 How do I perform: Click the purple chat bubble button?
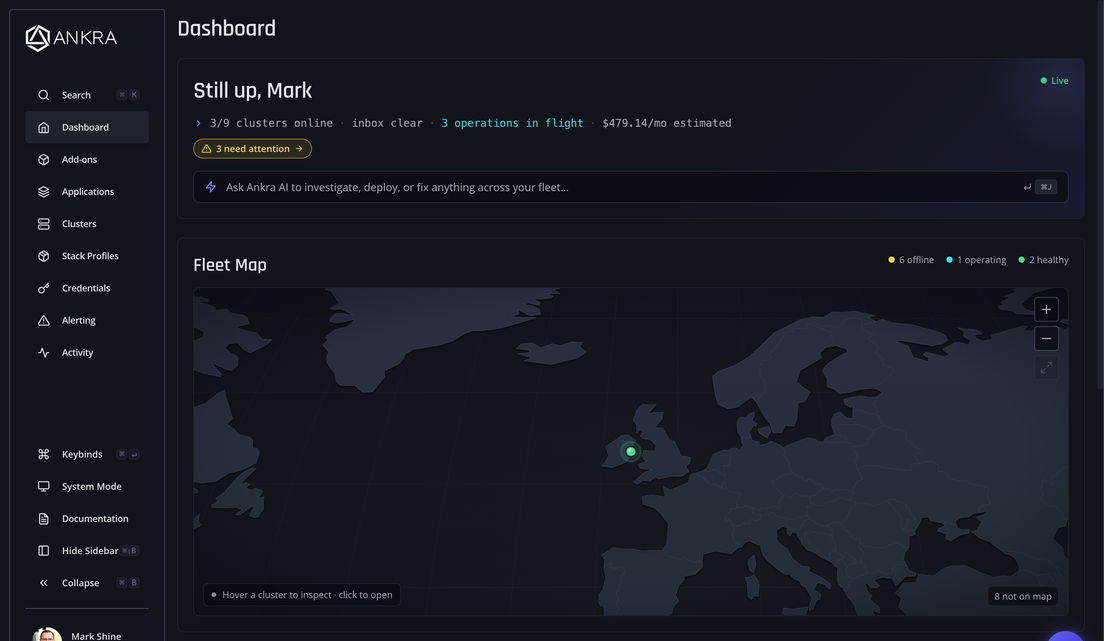(1065, 636)
